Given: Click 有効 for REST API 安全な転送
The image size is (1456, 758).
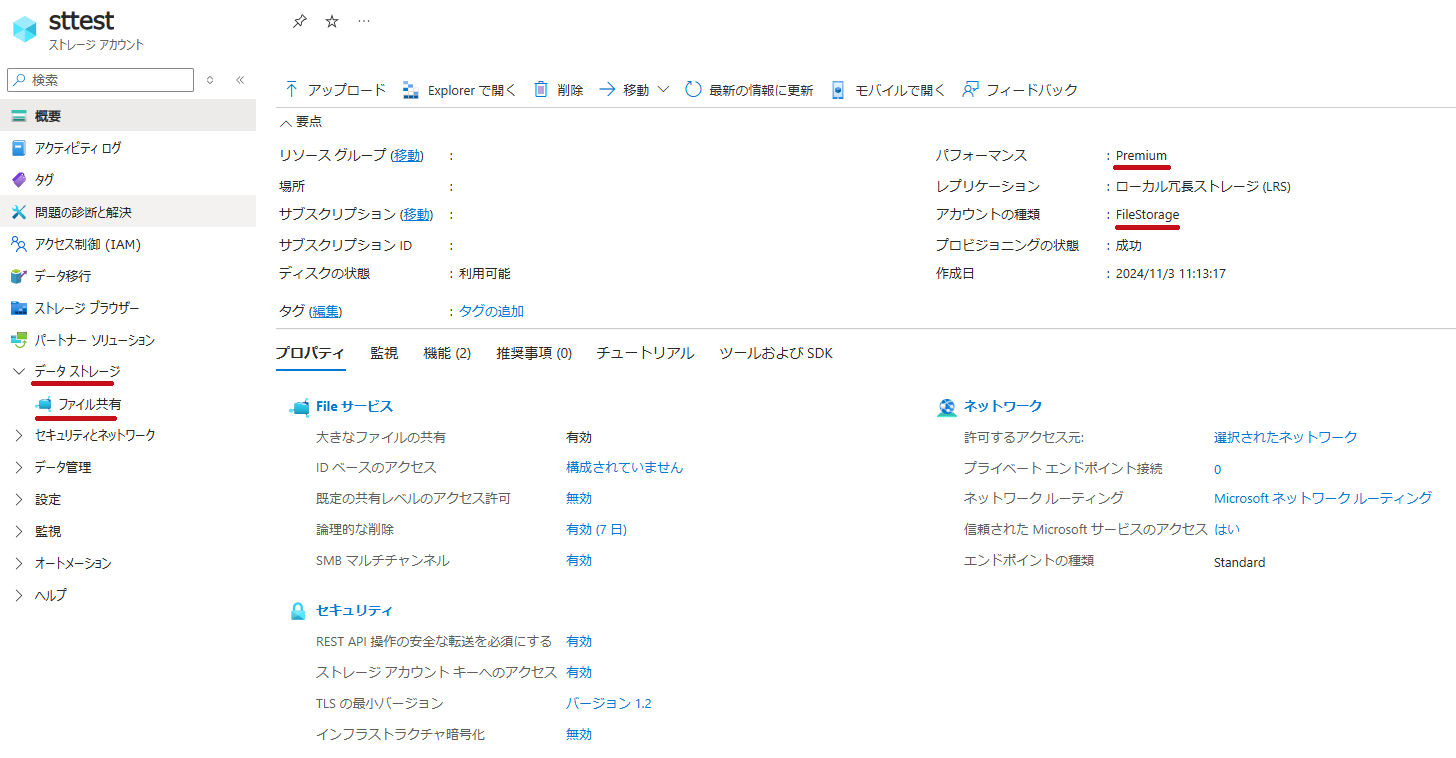Looking at the screenshot, I should (579, 641).
